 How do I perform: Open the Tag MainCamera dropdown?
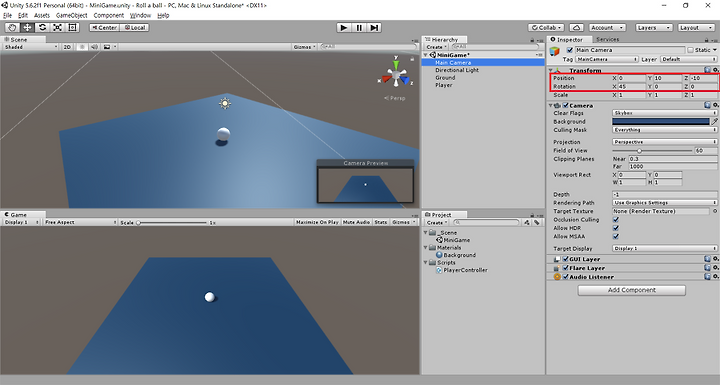click(607, 59)
